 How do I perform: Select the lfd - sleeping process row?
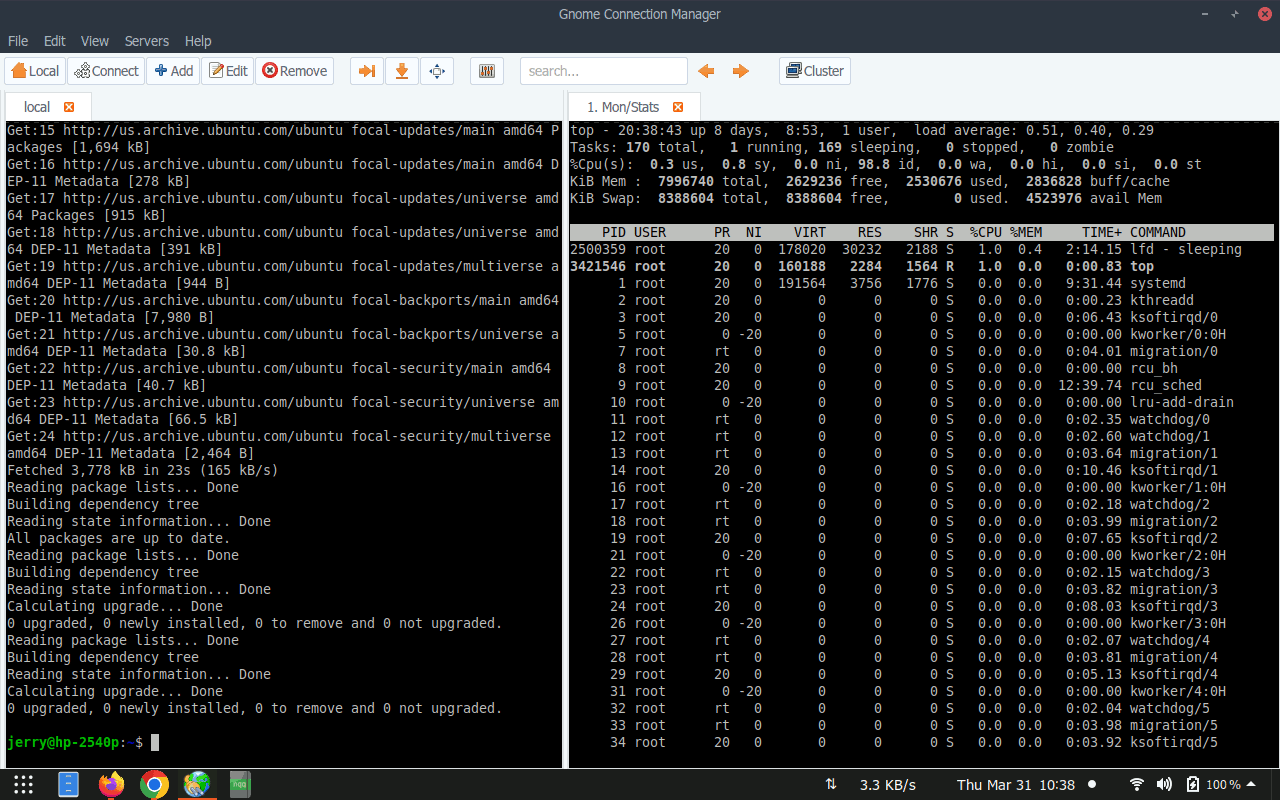(921, 249)
